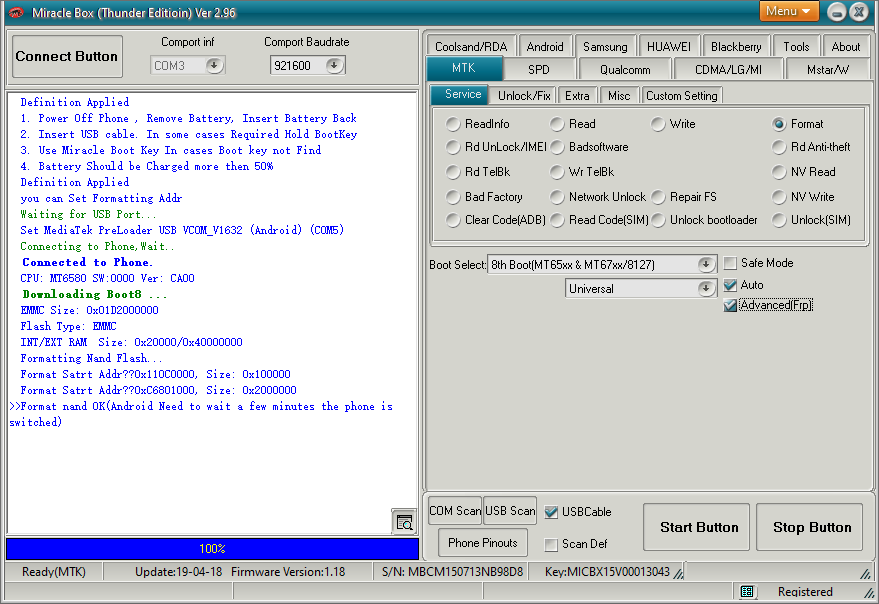Click the Ready(MTK) status bar entry
The height and width of the screenshot is (604, 879).
click(x=54, y=571)
